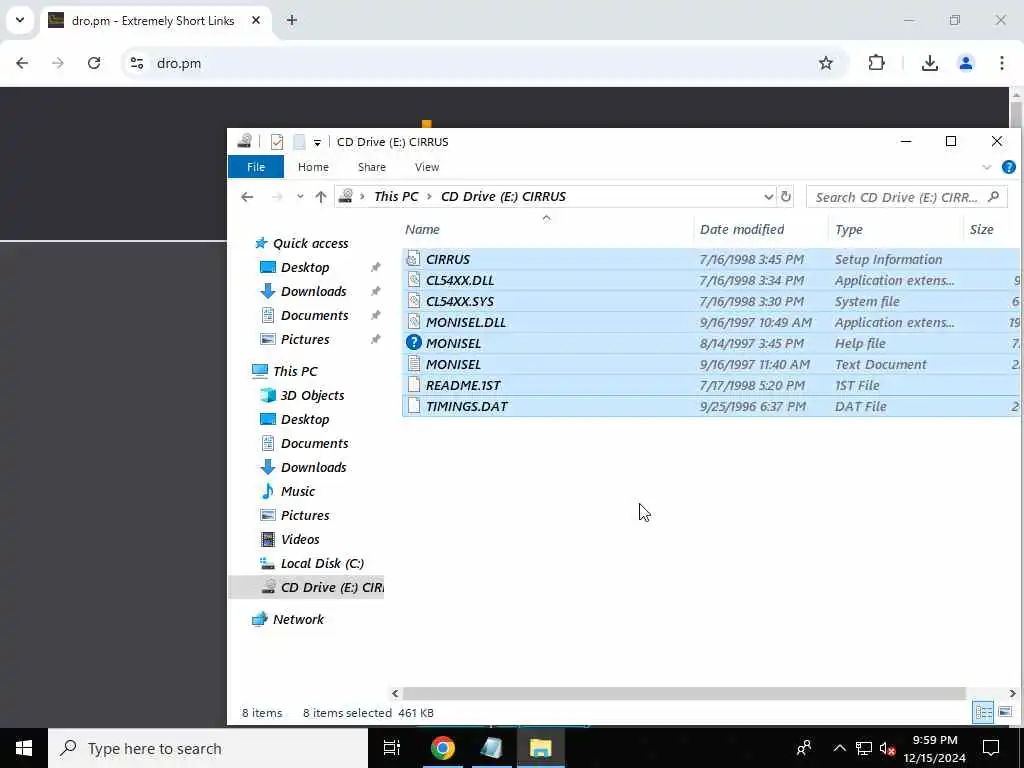Close the dro.pm Chrome tab
This screenshot has width=1024, height=768.
[256, 20]
